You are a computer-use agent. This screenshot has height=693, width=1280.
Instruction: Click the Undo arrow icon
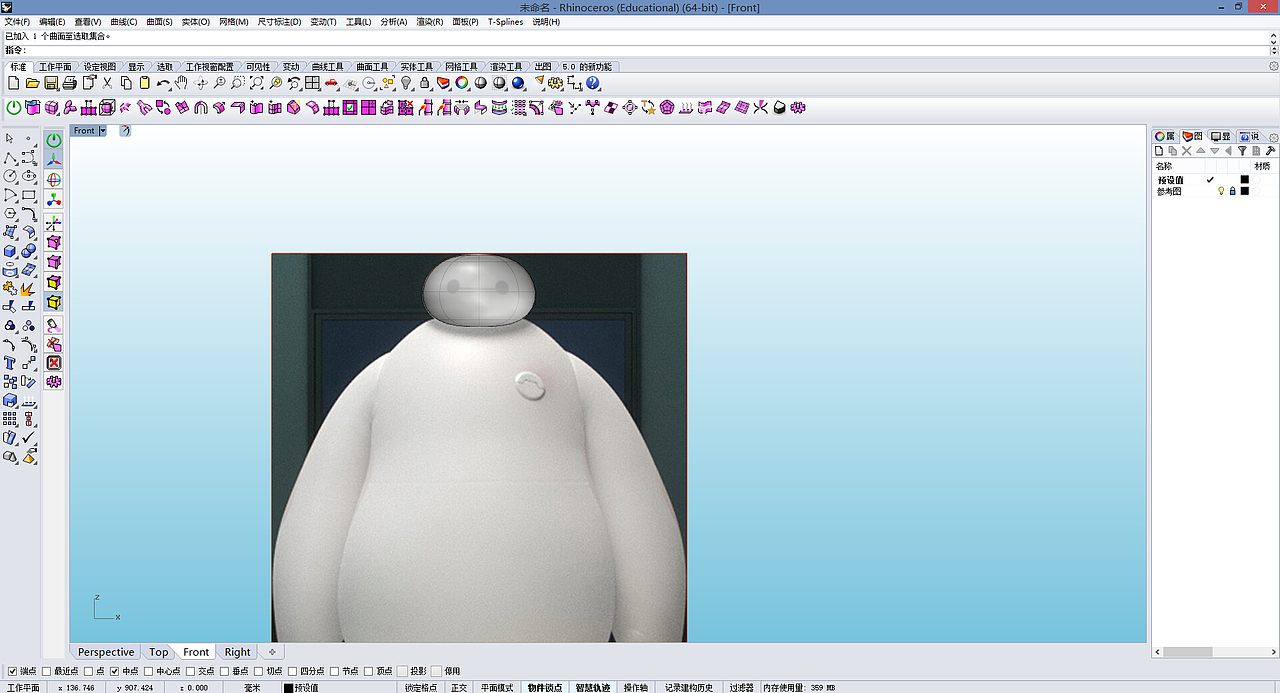coord(162,83)
